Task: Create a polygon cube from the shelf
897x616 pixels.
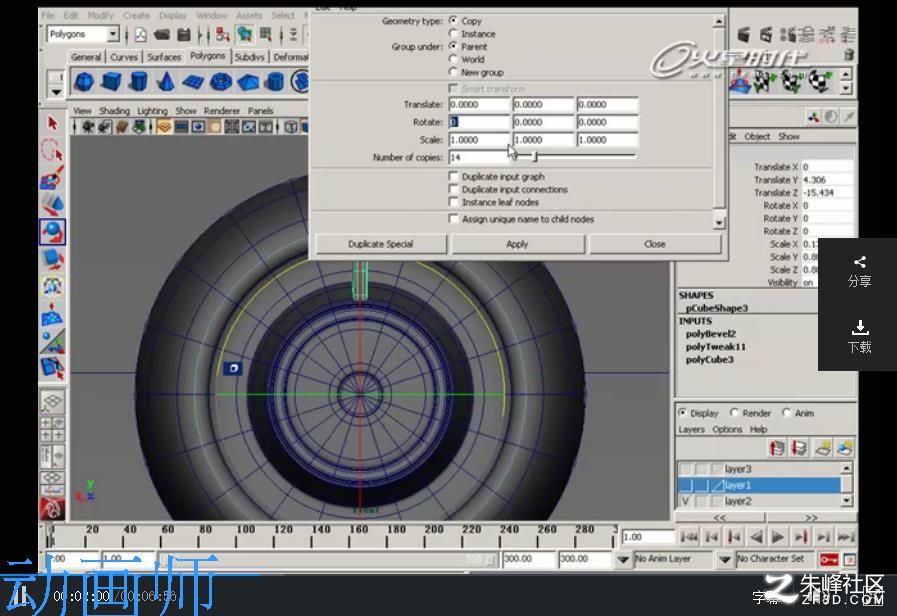Action: click(111, 82)
